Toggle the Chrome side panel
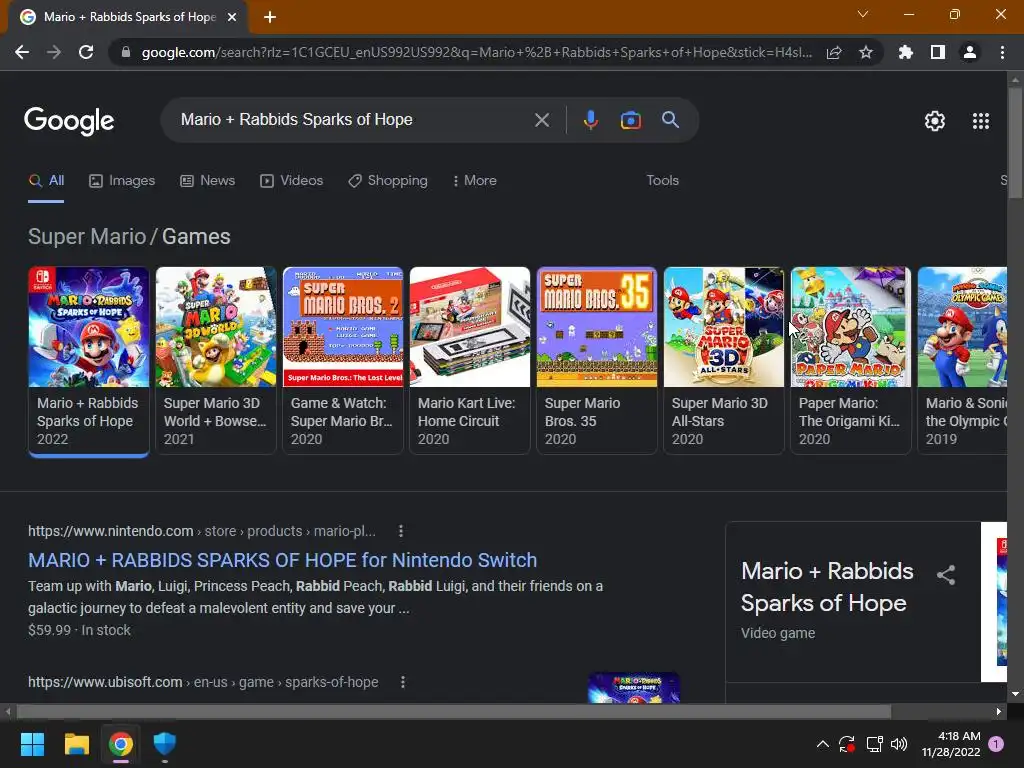 tap(938, 52)
